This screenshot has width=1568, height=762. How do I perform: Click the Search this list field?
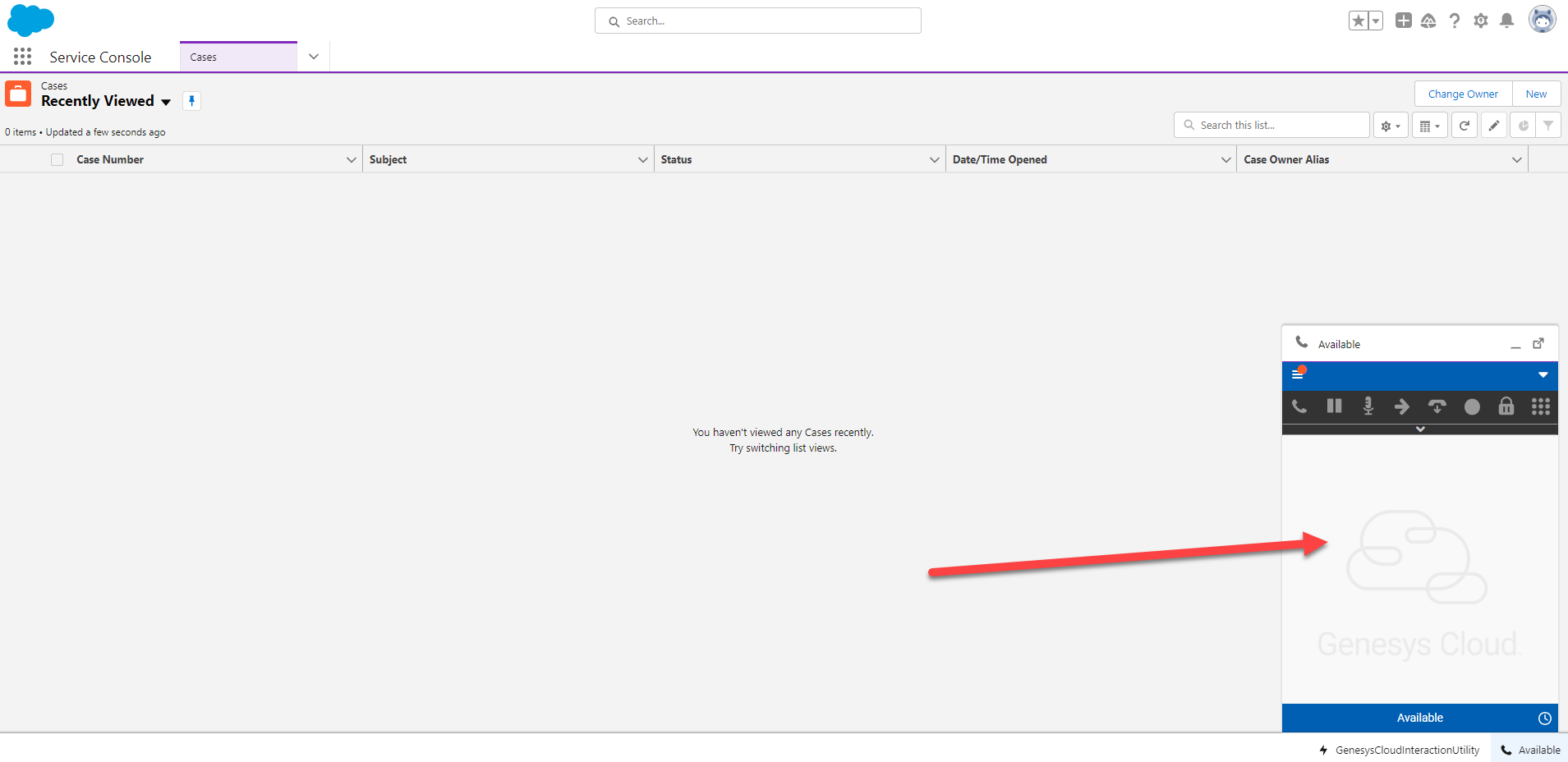tap(1271, 125)
